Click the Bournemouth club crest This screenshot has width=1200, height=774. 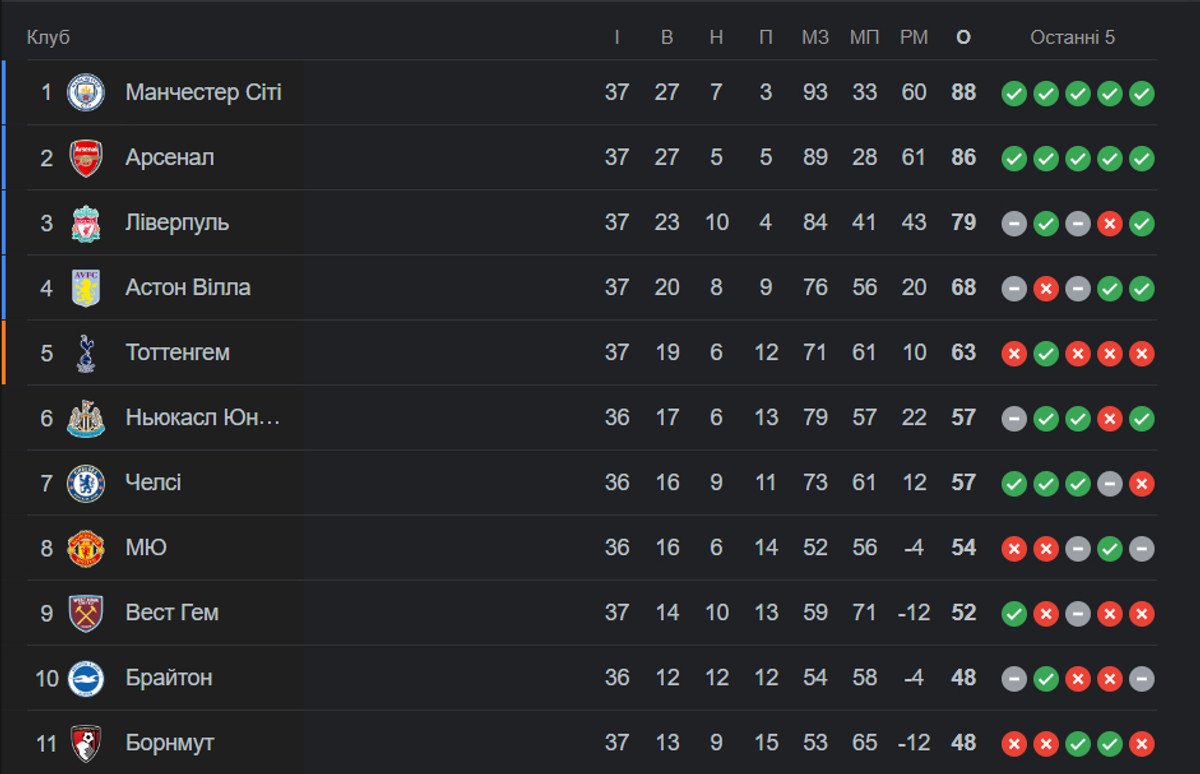click(85, 743)
